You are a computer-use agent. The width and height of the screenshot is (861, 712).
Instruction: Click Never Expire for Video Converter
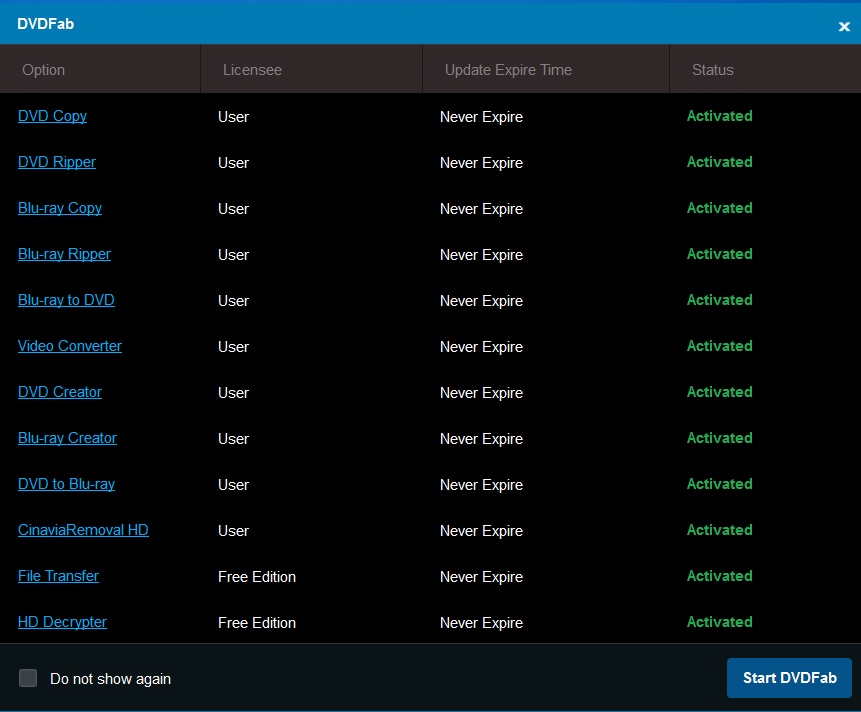pyautogui.click(x=481, y=347)
